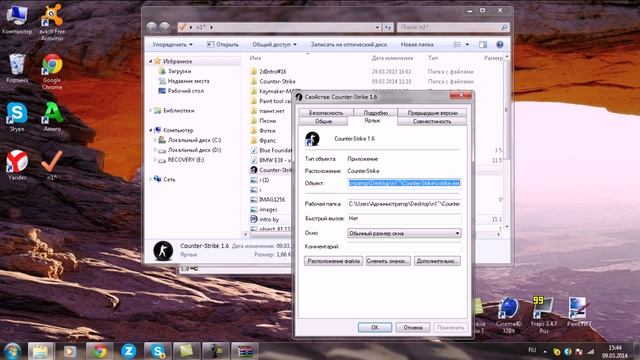Click the RU language indicator in tray
Viewport: 640px width, 360px height.
coord(532,350)
